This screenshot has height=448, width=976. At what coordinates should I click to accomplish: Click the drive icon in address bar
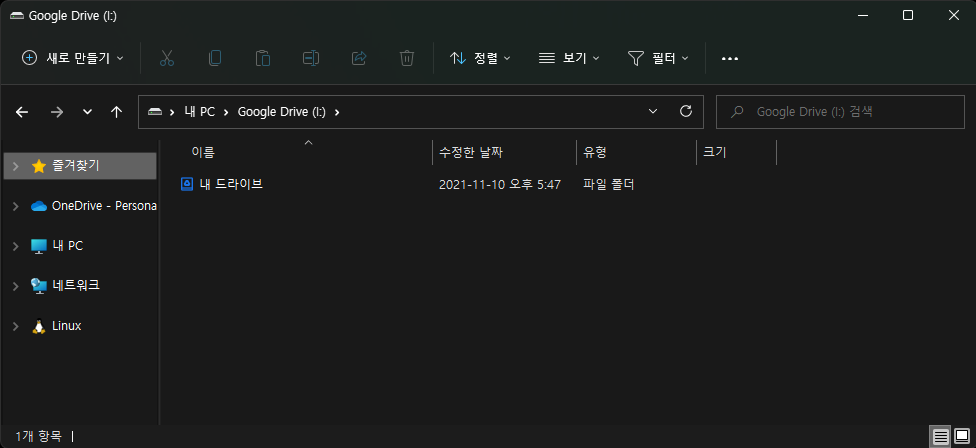(154, 112)
